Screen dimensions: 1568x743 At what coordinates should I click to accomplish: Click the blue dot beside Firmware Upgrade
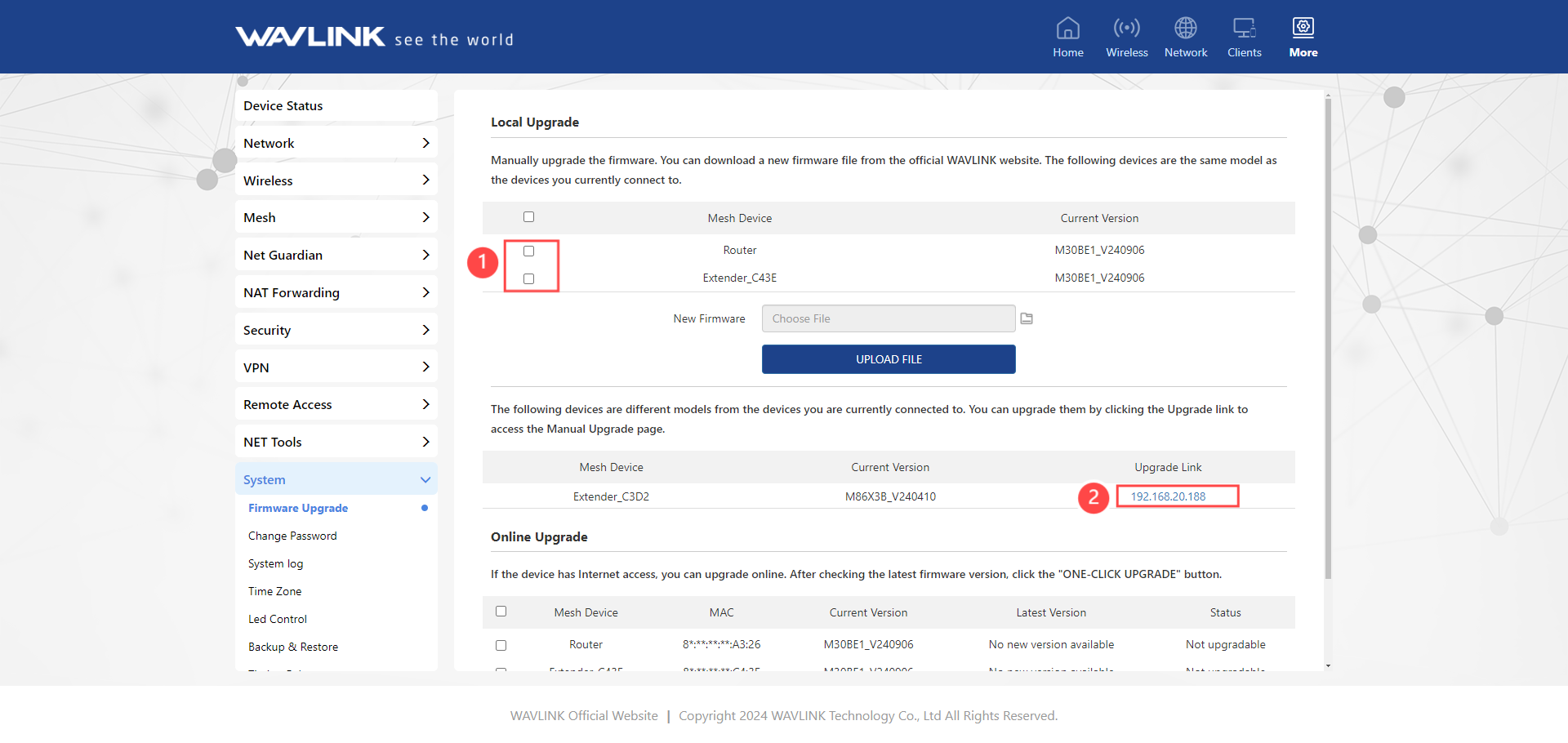(425, 508)
